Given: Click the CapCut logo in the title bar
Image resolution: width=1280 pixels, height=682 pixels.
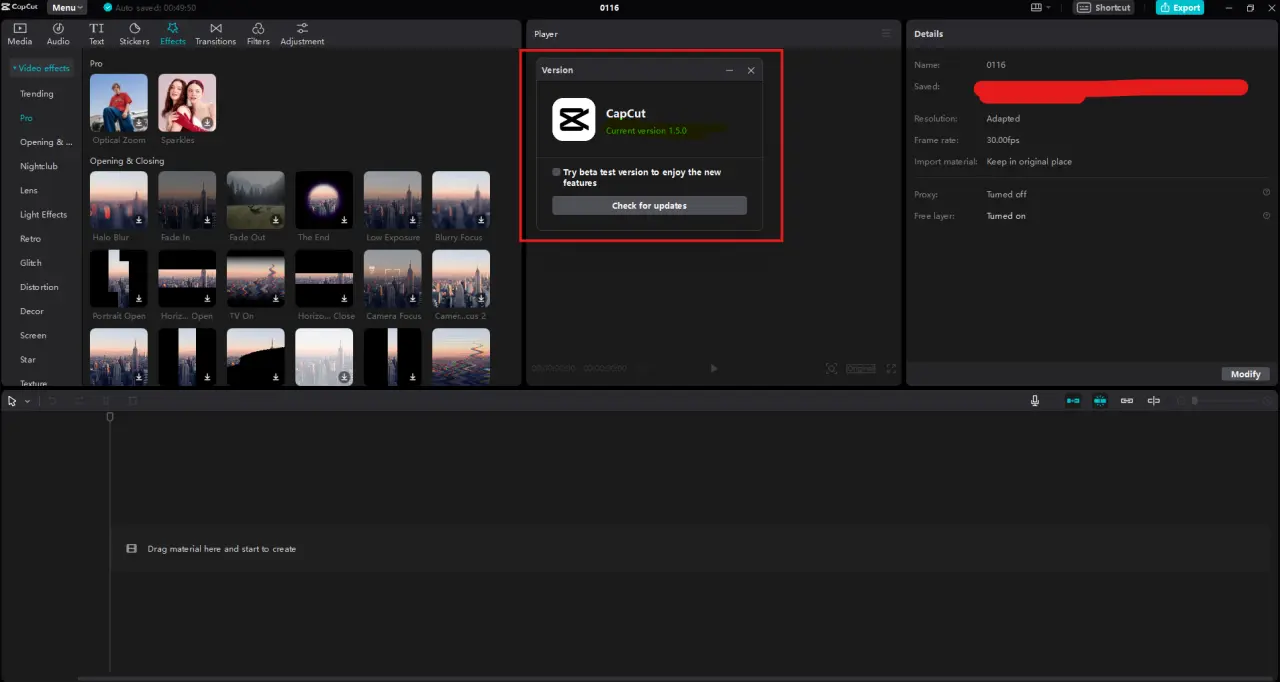Looking at the screenshot, I should (20, 7).
